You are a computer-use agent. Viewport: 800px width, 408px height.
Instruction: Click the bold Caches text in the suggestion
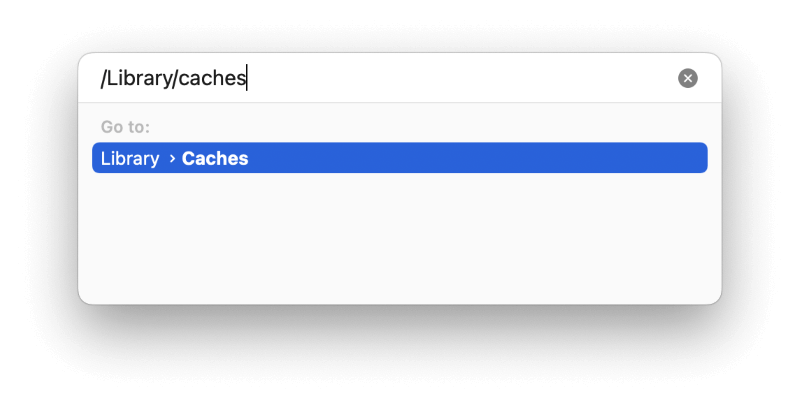(x=215, y=158)
